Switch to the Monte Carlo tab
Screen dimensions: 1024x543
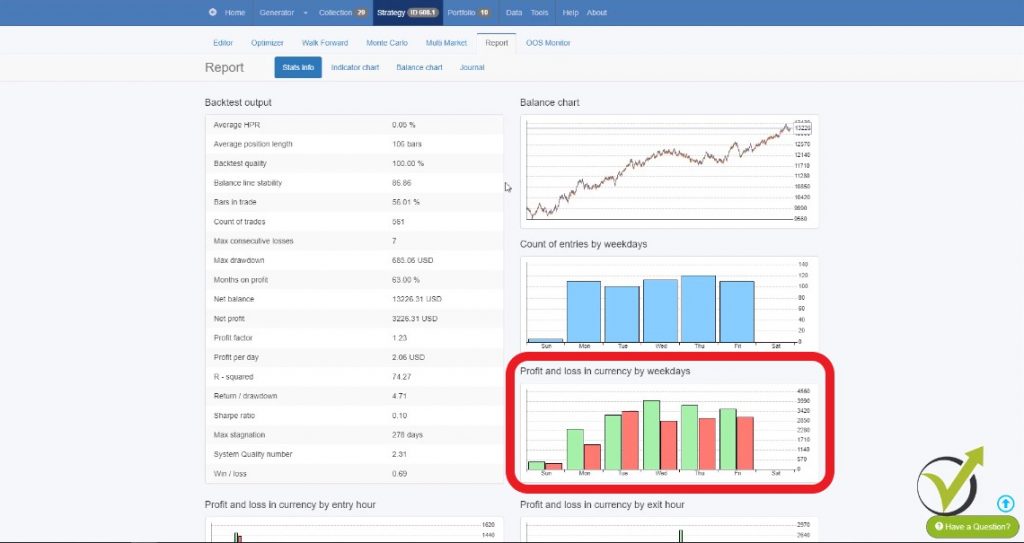click(387, 42)
